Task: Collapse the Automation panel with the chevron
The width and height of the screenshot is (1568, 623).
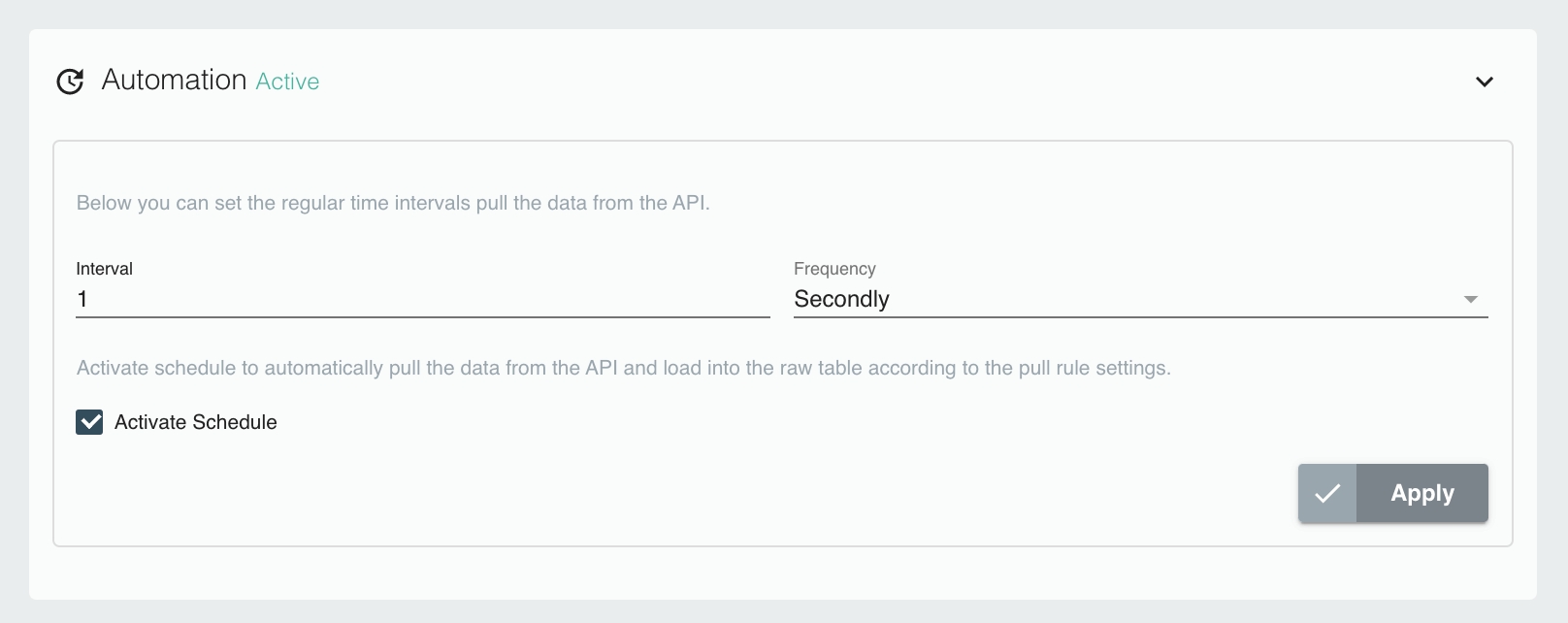Action: [x=1484, y=82]
